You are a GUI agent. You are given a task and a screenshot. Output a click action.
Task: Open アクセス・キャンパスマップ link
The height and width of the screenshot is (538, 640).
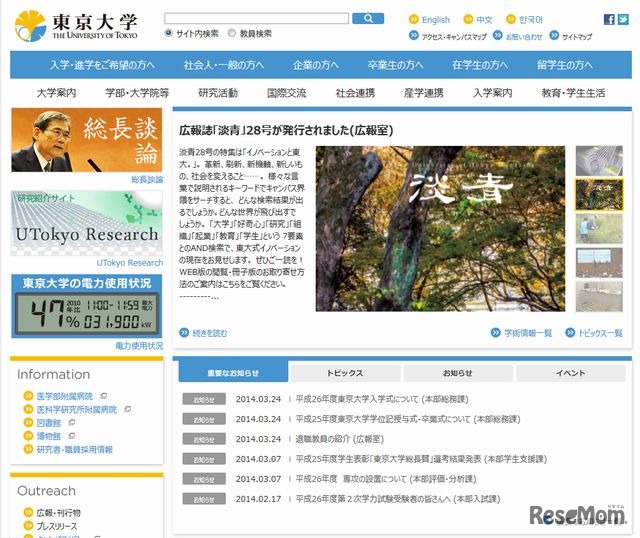pos(454,37)
